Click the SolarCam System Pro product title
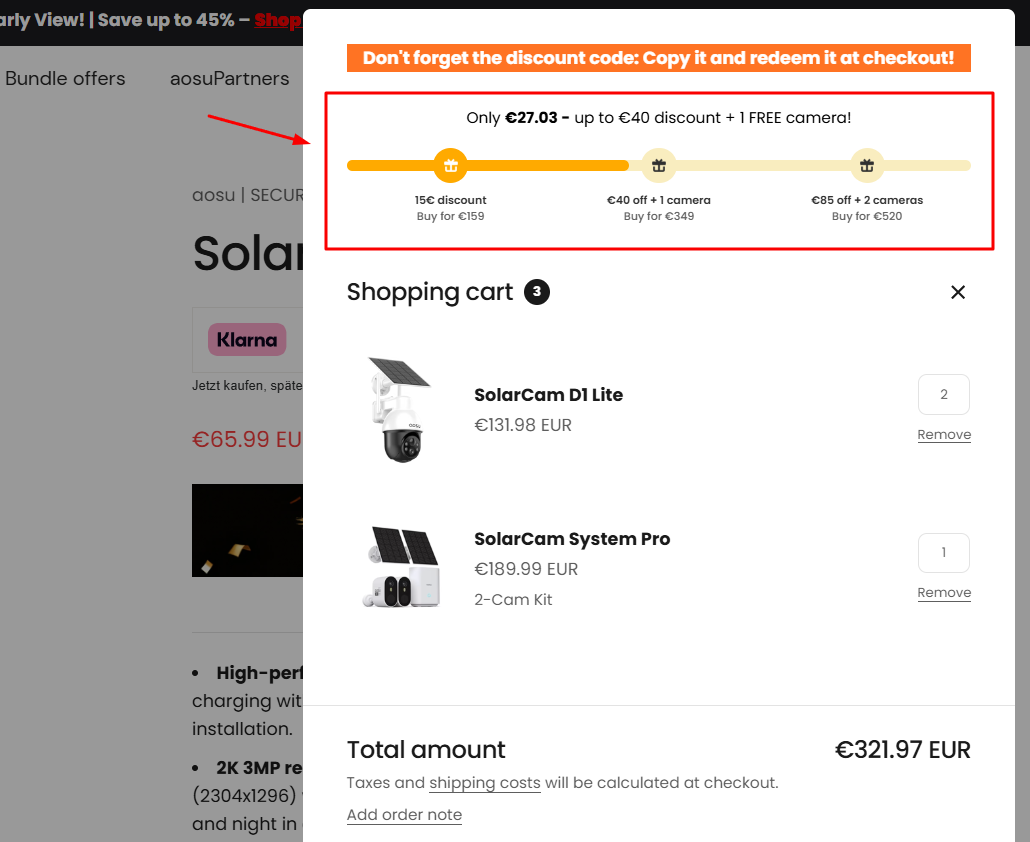Image resolution: width=1030 pixels, height=842 pixels. [x=572, y=539]
